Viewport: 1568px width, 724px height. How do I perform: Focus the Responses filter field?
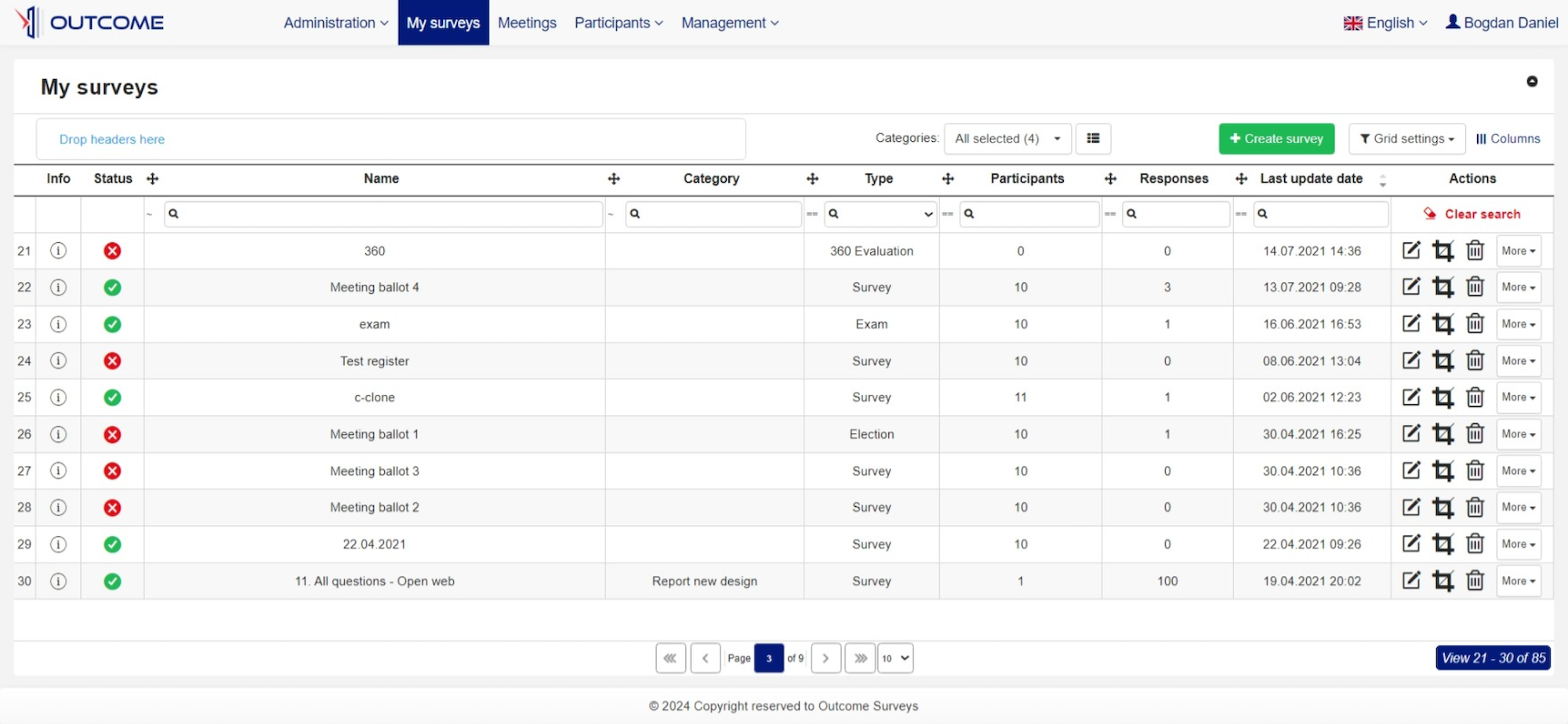[1176, 214]
